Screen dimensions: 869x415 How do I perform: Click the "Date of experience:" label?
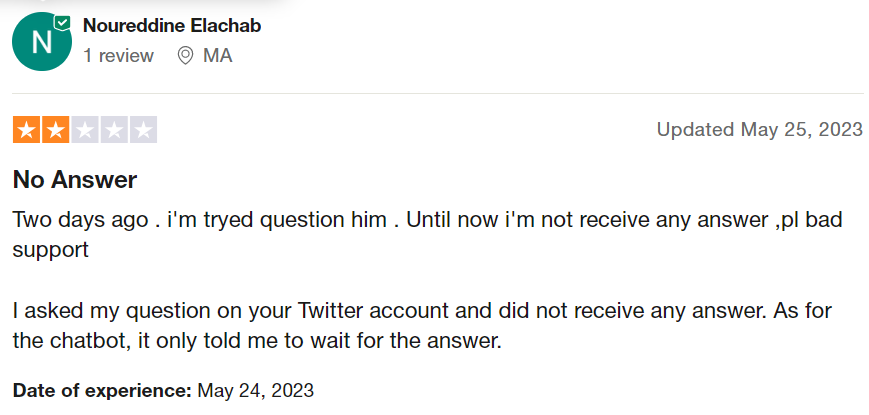click(102, 391)
